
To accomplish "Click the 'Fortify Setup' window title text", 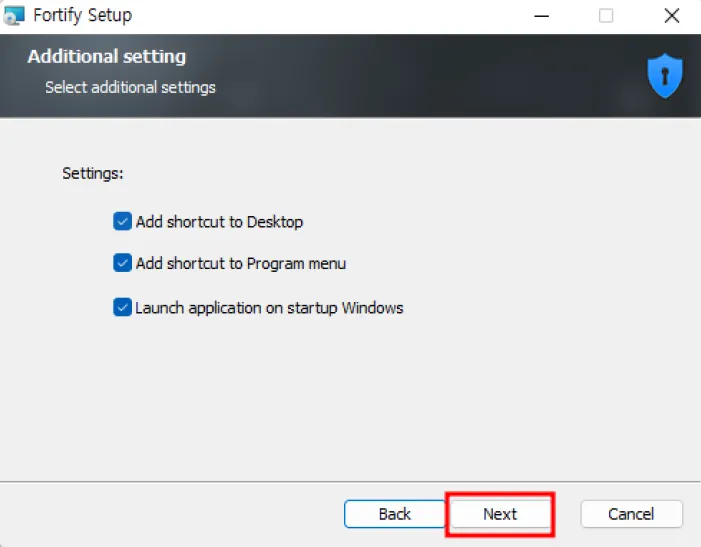I will coord(82,16).
